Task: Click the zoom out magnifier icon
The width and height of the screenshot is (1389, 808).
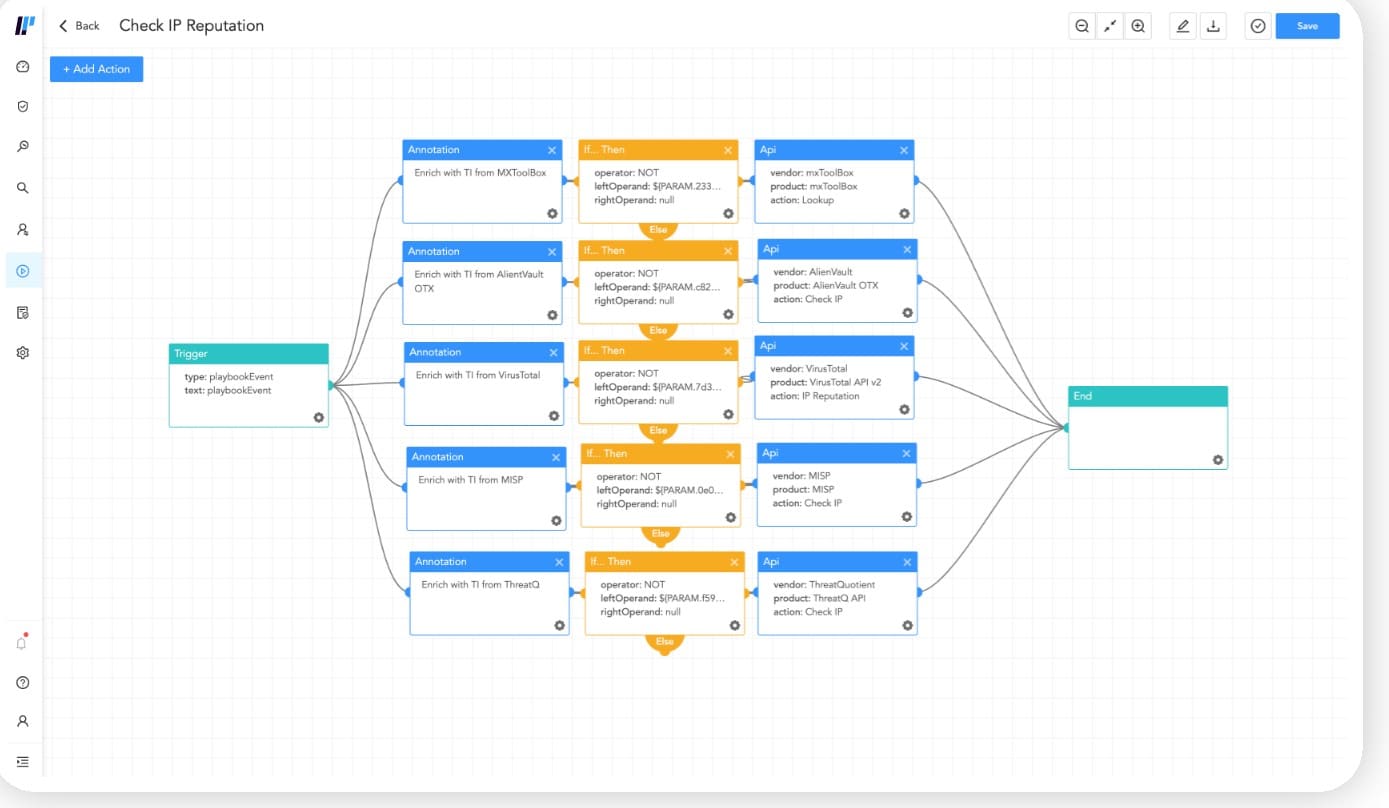Action: click(x=1082, y=27)
